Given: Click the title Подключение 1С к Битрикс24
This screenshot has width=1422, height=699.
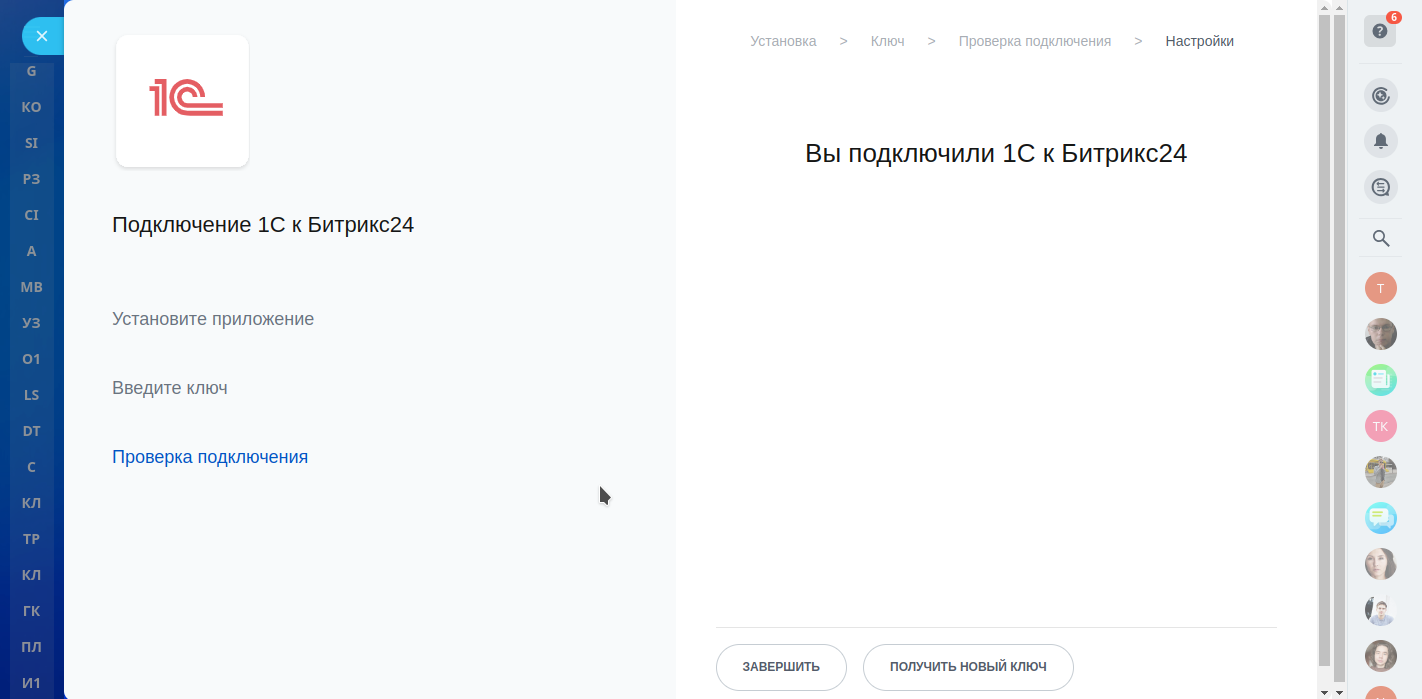Looking at the screenshot, I should pos(263,225).
